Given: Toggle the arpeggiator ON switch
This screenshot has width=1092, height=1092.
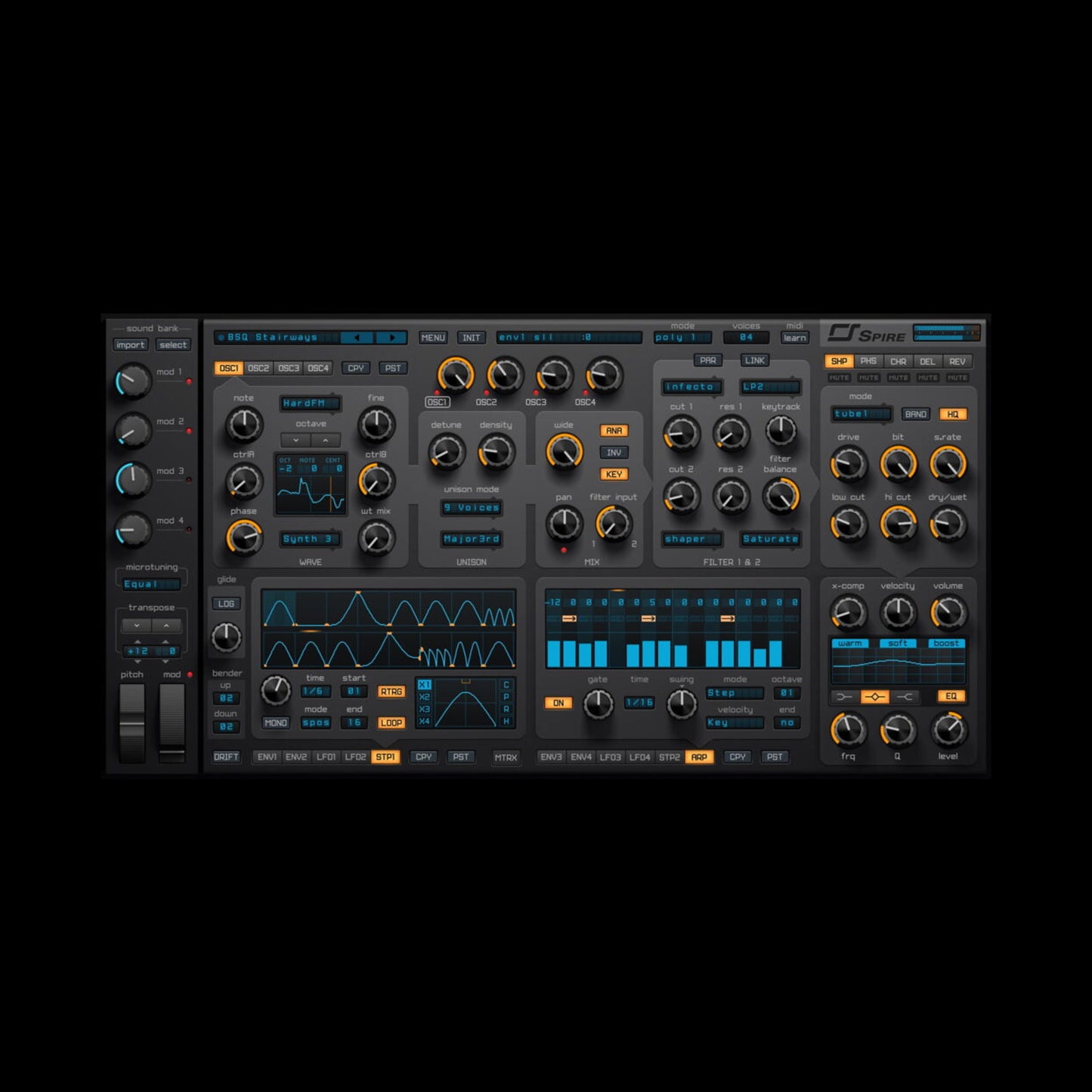Looking at the screenshot, I should pos(558,703).
